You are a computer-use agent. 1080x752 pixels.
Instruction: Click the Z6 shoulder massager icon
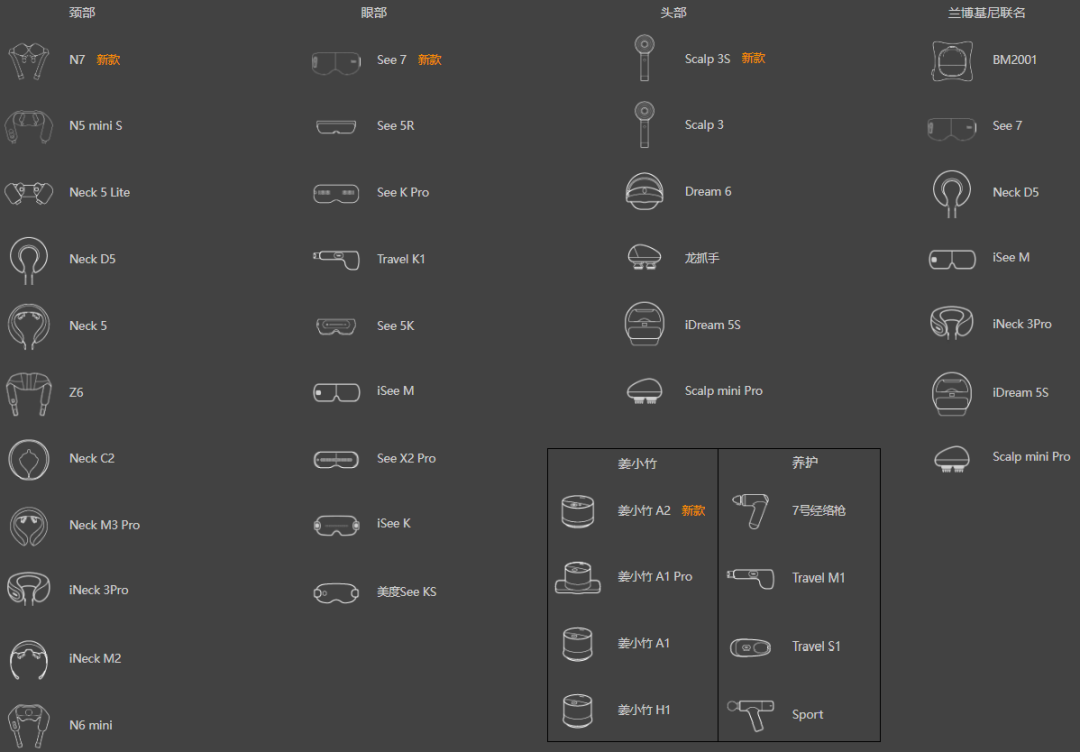click(28, 393)
